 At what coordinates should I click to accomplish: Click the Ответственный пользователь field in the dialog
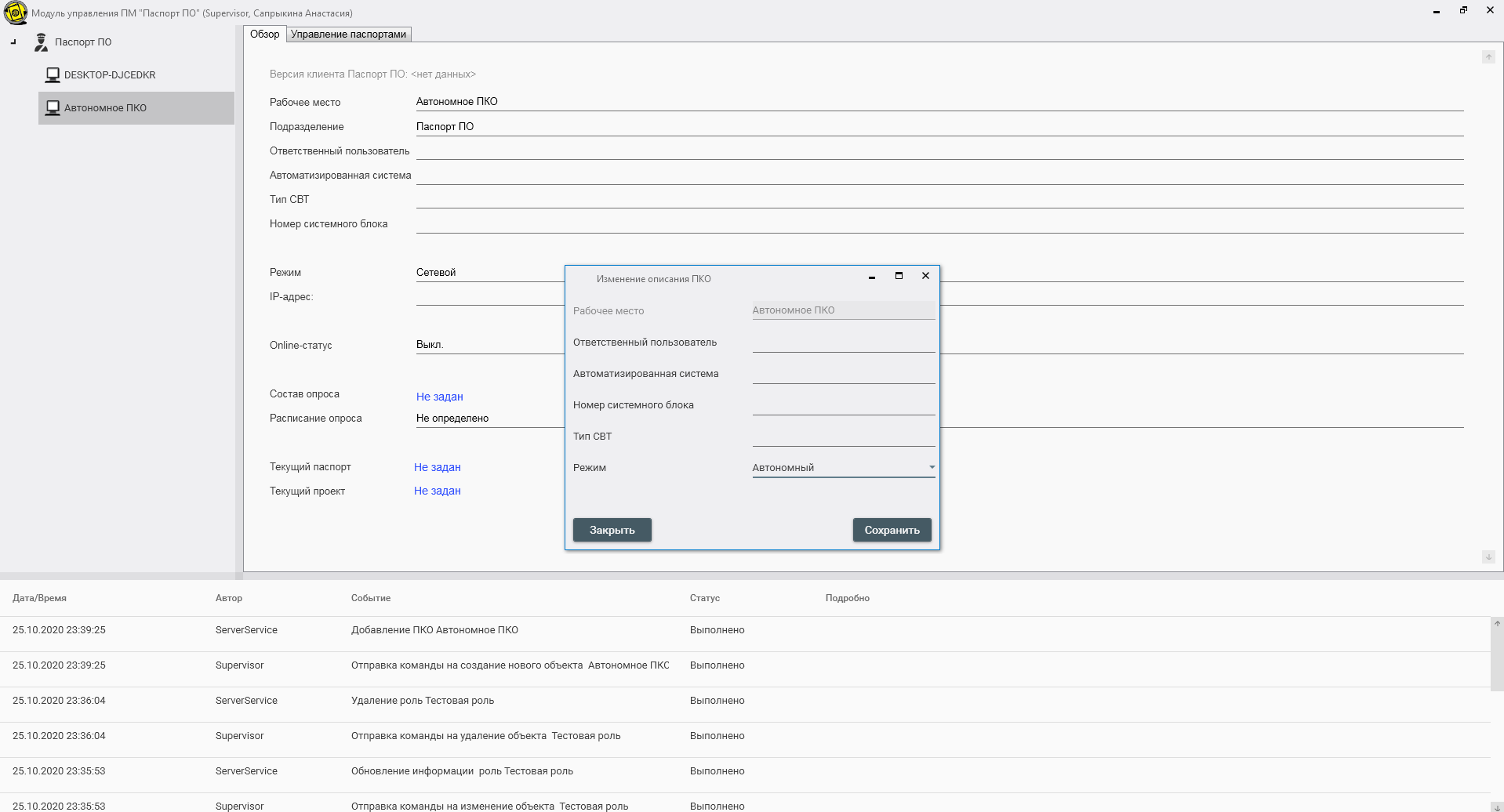point(844,343)
